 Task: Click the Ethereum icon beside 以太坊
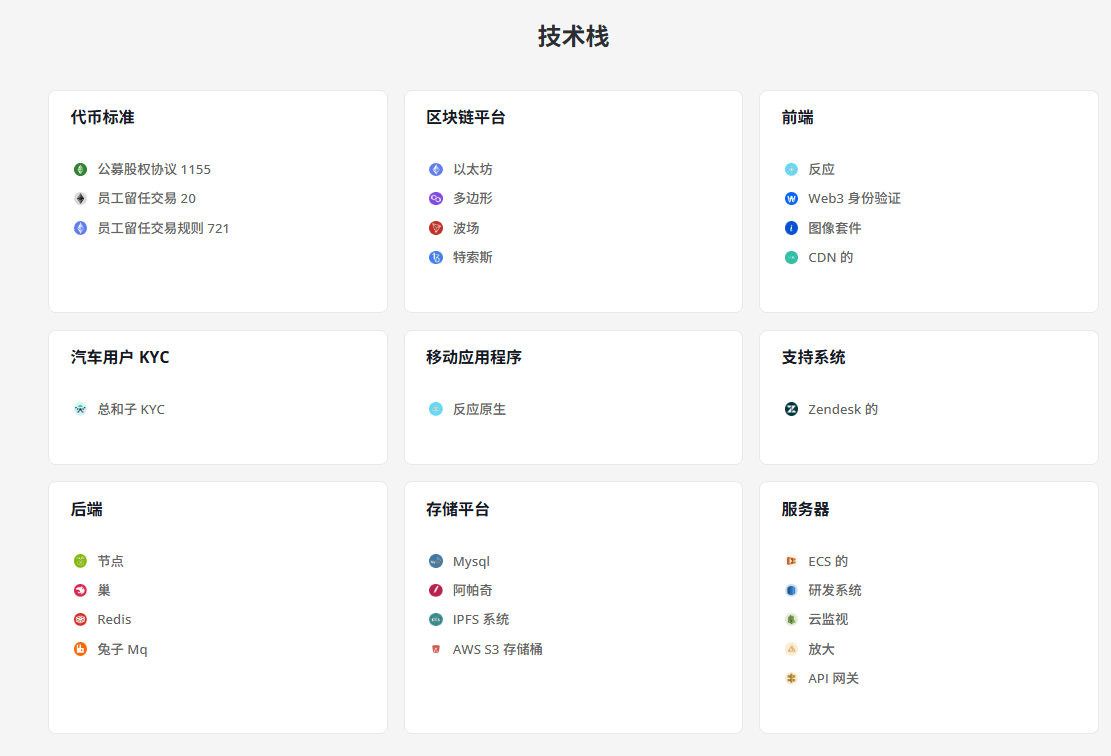(436, 170)
